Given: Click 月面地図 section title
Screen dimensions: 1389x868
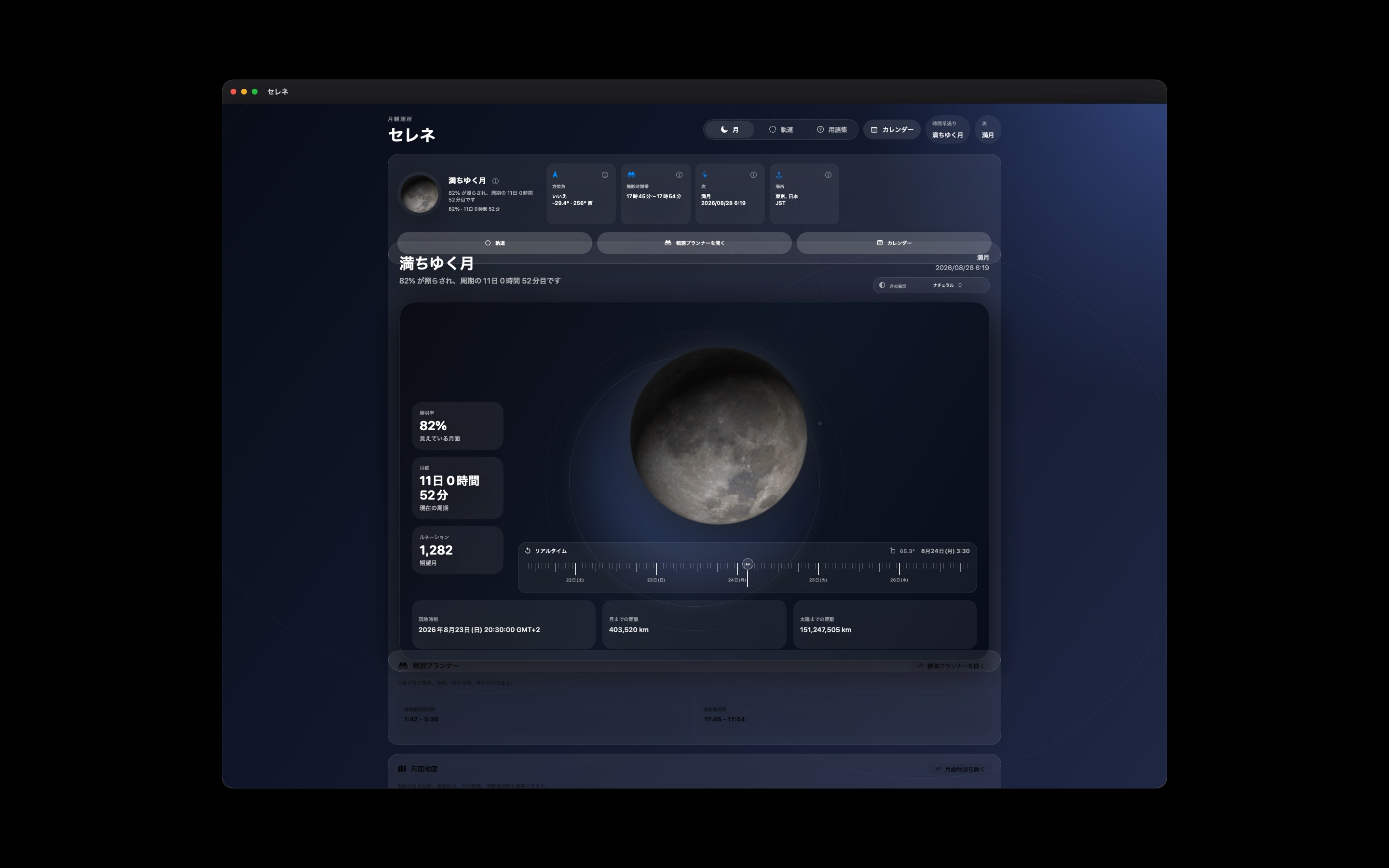Looking at the screenshot, I should pyautogui.click(x=424, y=769).
